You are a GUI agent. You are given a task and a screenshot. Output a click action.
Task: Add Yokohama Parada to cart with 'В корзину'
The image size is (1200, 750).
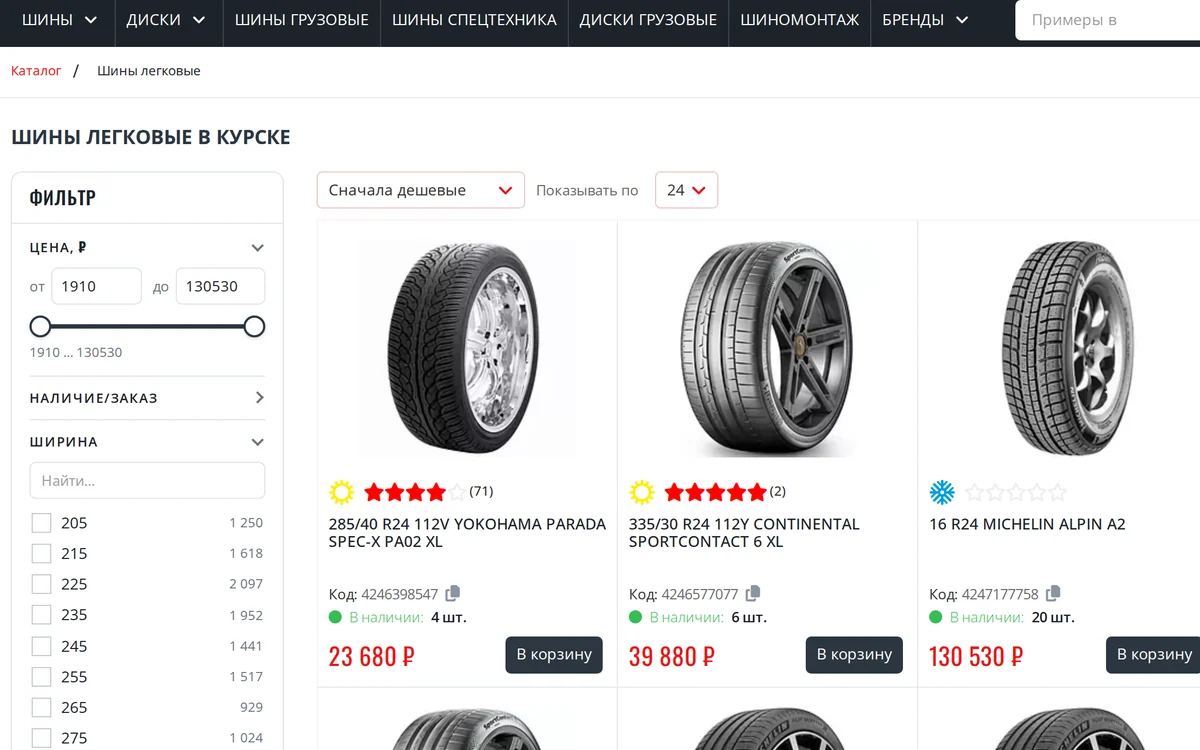(554, 655)
